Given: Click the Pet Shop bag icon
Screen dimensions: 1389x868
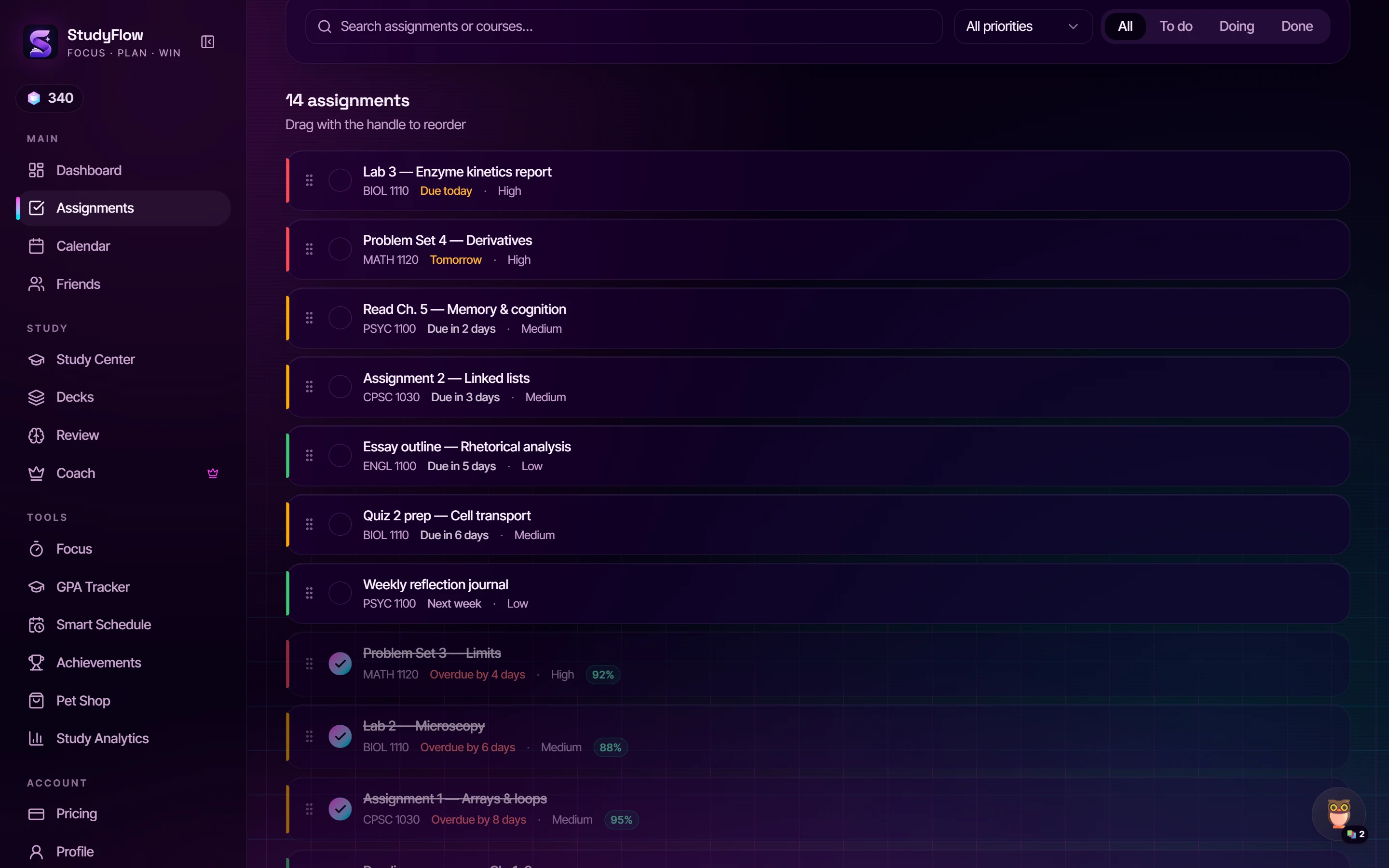Looking at the screenshot, I should coord(36,700).
